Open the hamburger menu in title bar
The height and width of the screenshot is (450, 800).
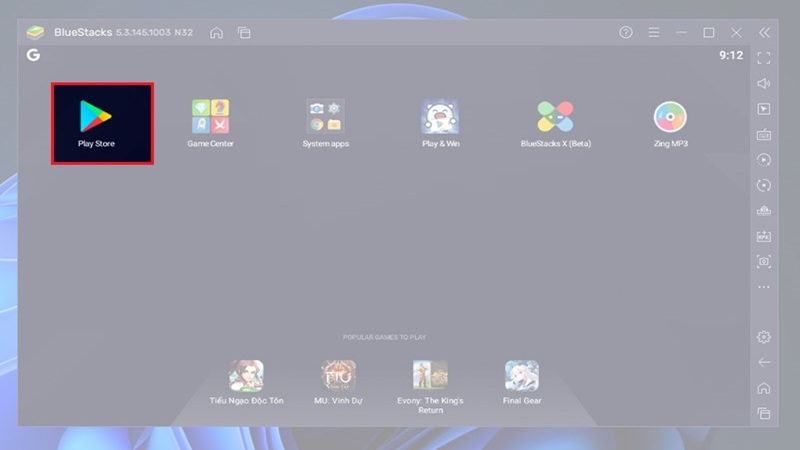point(654,32)
